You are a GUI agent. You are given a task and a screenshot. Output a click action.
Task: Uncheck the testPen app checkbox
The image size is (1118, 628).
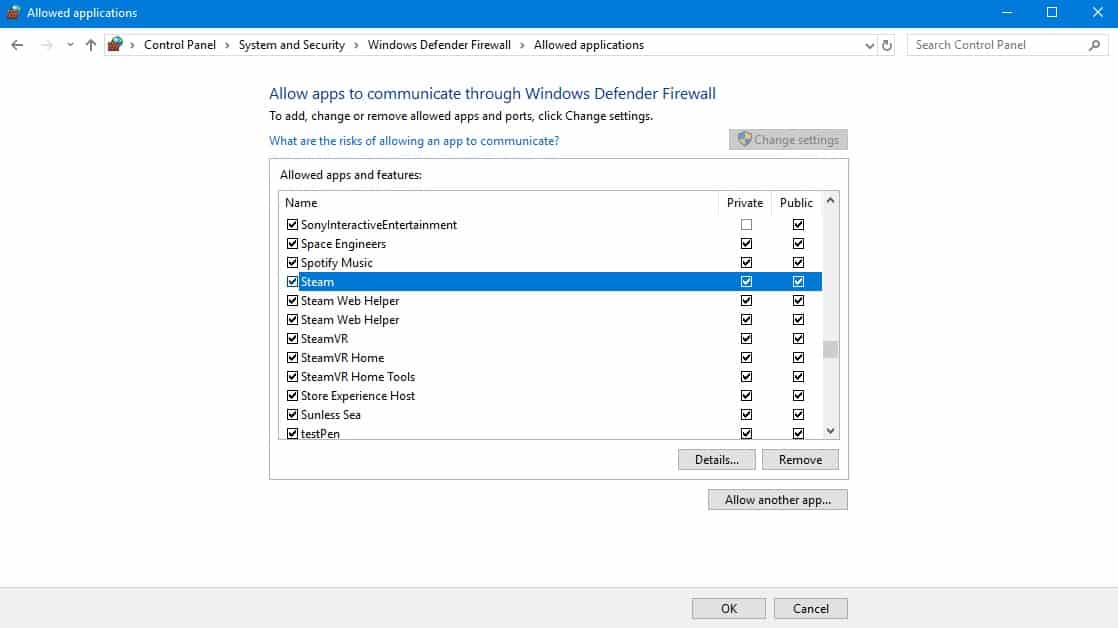292,433
